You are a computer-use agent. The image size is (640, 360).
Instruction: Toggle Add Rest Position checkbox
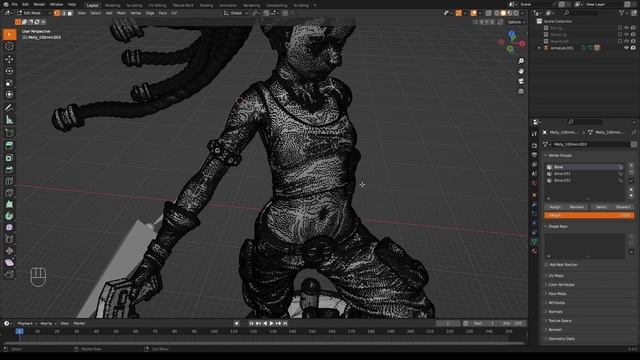pos(547,265)
